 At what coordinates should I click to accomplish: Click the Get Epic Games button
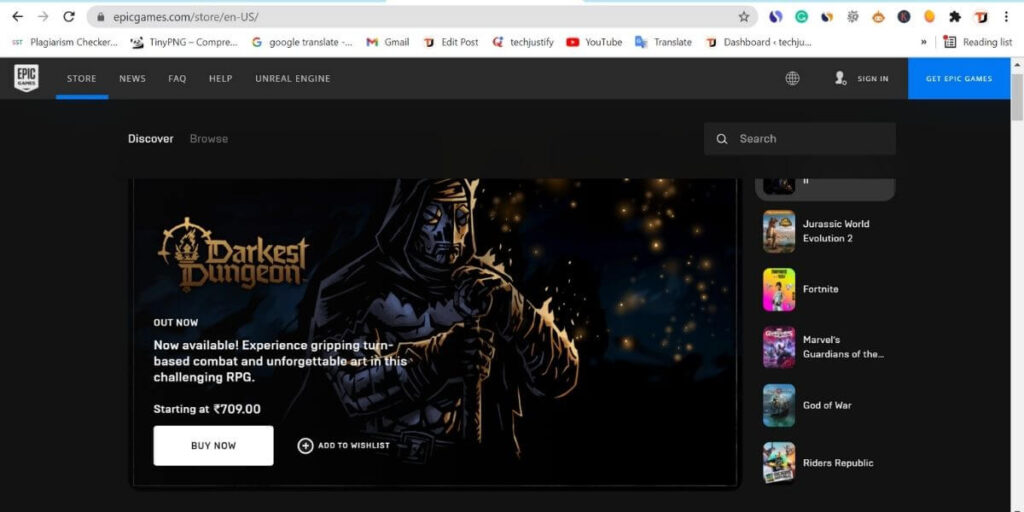[958, 79]
